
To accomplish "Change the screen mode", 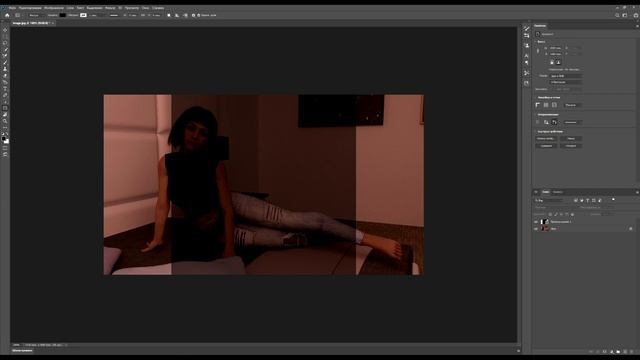I will [5, 154].
